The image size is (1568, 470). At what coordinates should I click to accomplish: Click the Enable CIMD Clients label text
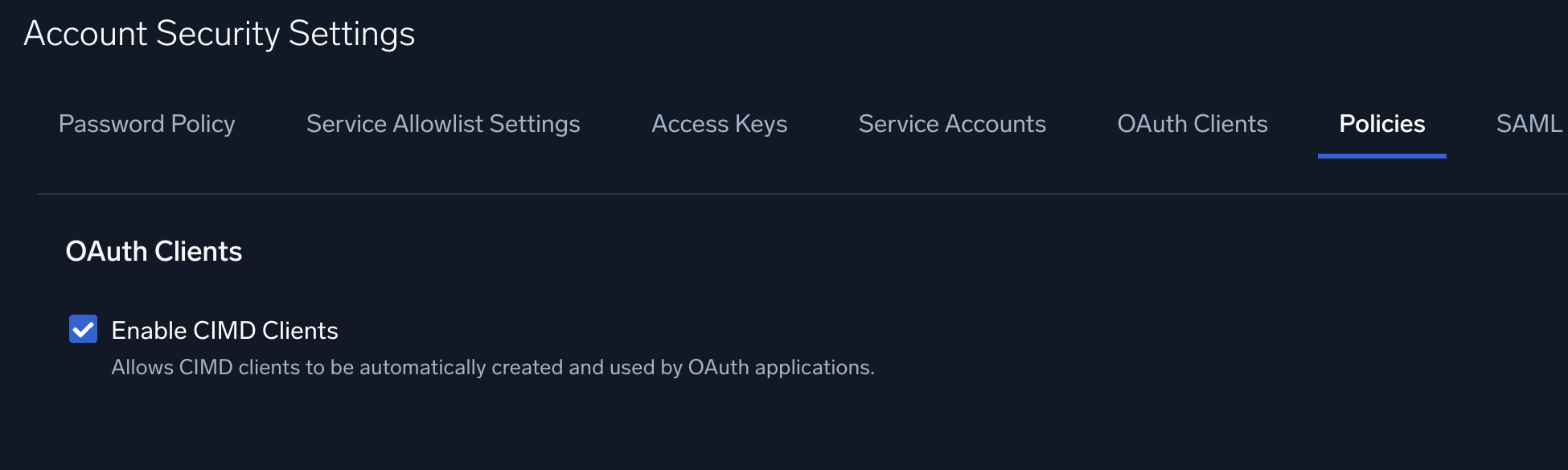pyautogui.click(x=224, y=330)
